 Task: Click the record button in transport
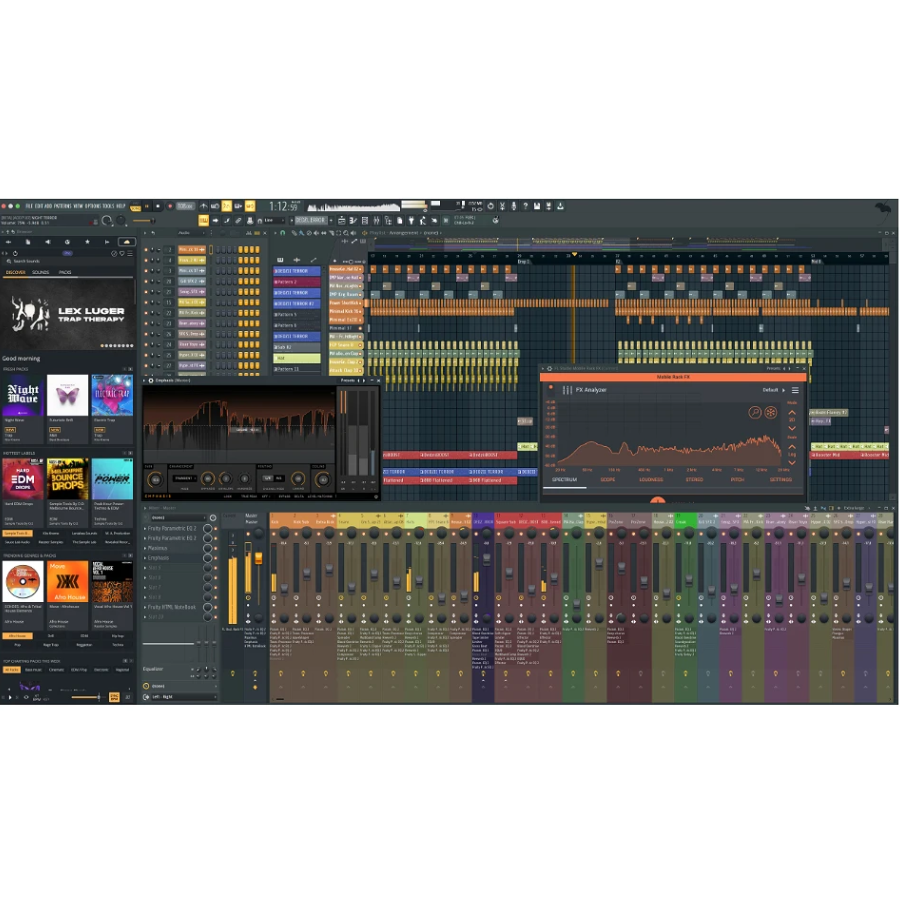coord(170,205)
